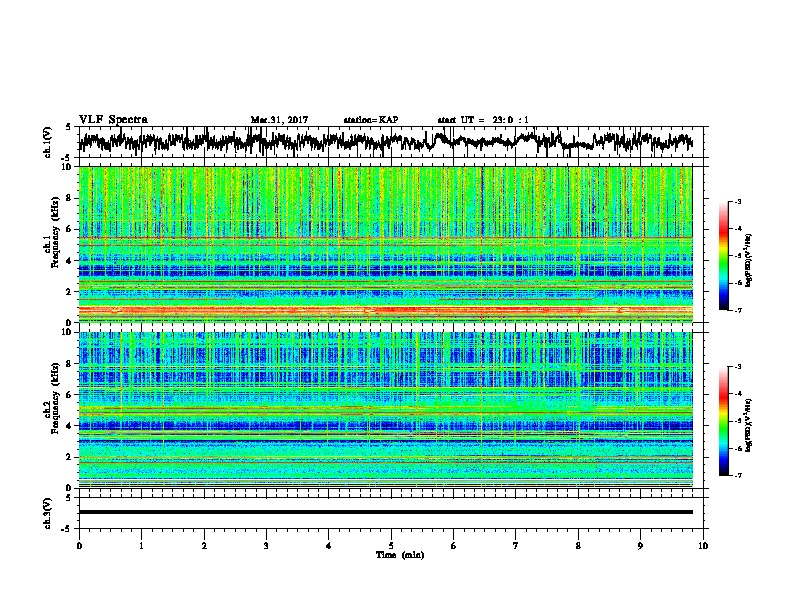
Task: Click time axis tick label "2"
Action: click(x=204, y=546)
